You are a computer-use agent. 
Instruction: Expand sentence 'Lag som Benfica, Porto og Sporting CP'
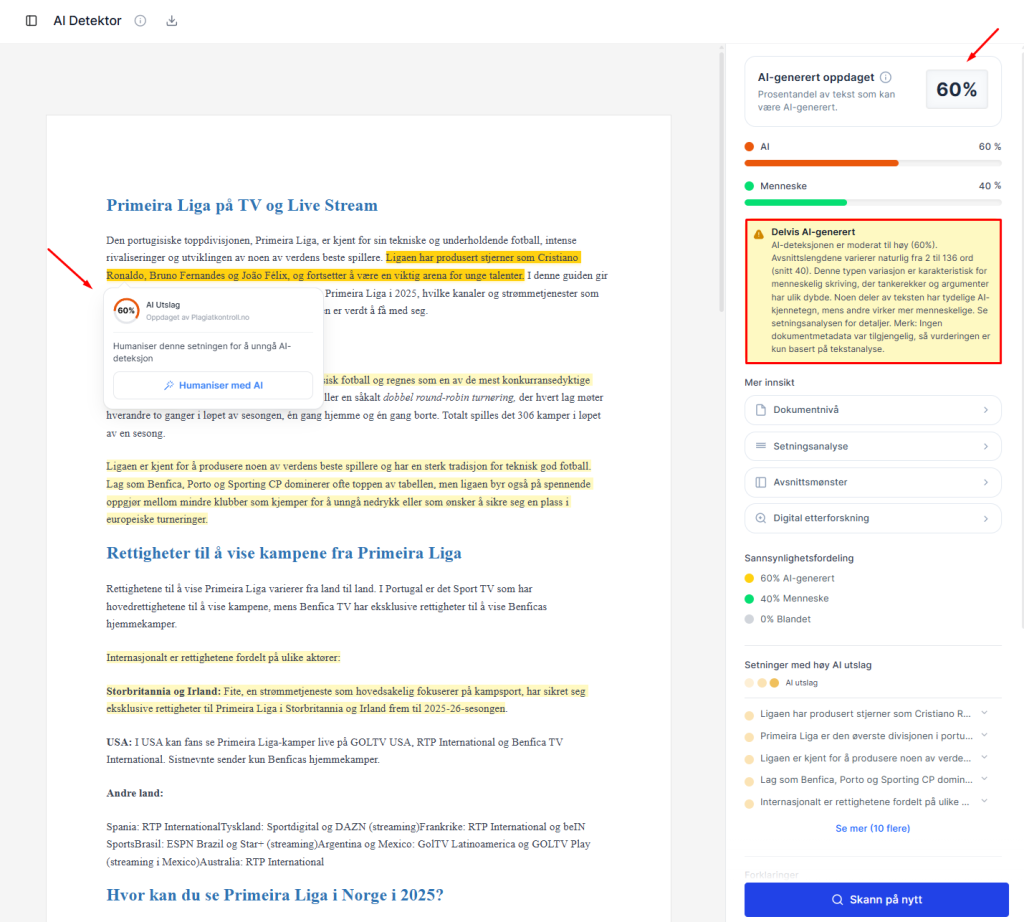(984, 779)
